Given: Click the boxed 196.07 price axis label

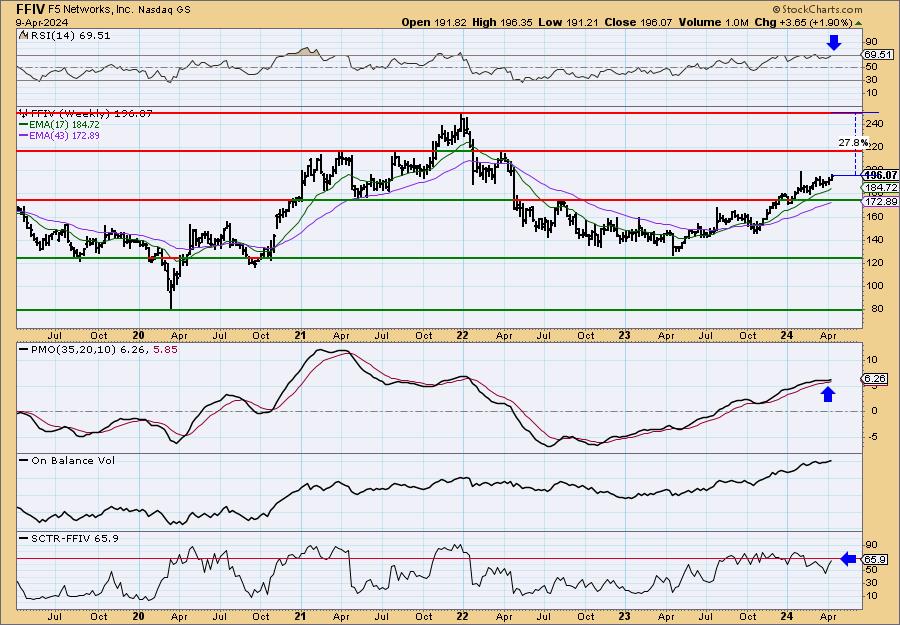Looking at the screenshot, I should (x=880, y=175).
